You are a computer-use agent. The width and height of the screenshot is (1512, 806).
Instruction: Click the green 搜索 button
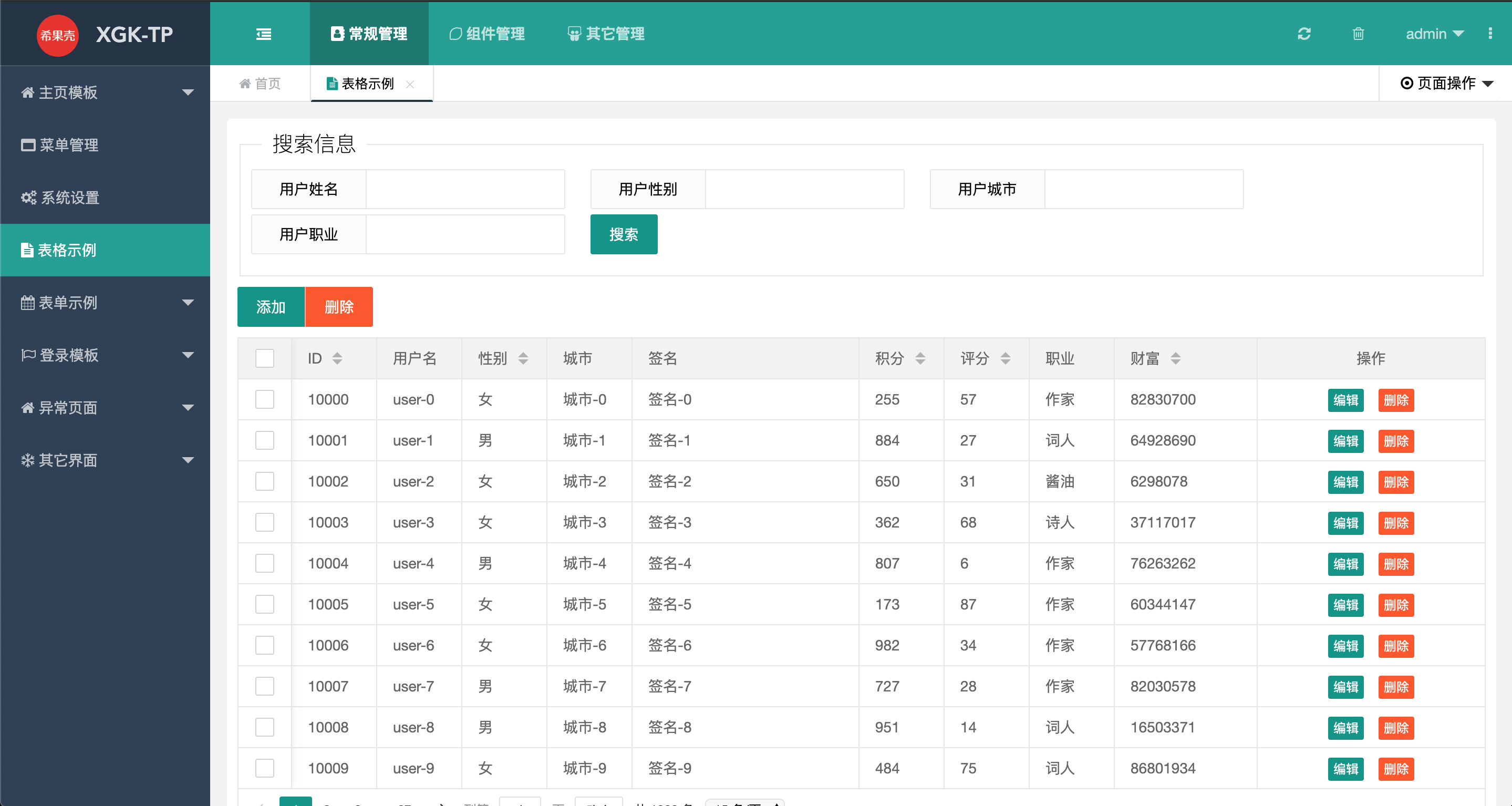624,235
